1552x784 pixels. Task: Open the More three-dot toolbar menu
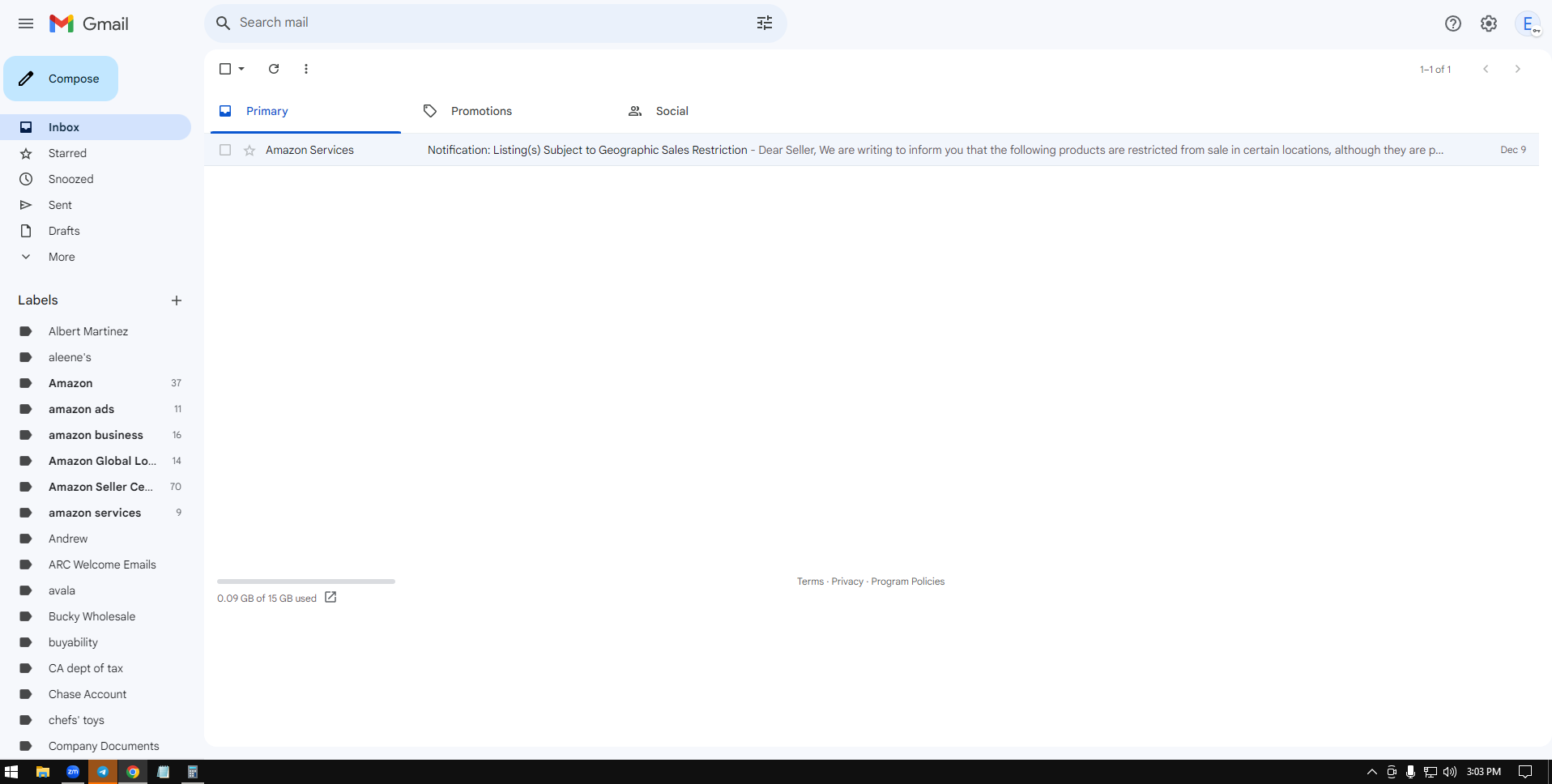click(306, 69)
